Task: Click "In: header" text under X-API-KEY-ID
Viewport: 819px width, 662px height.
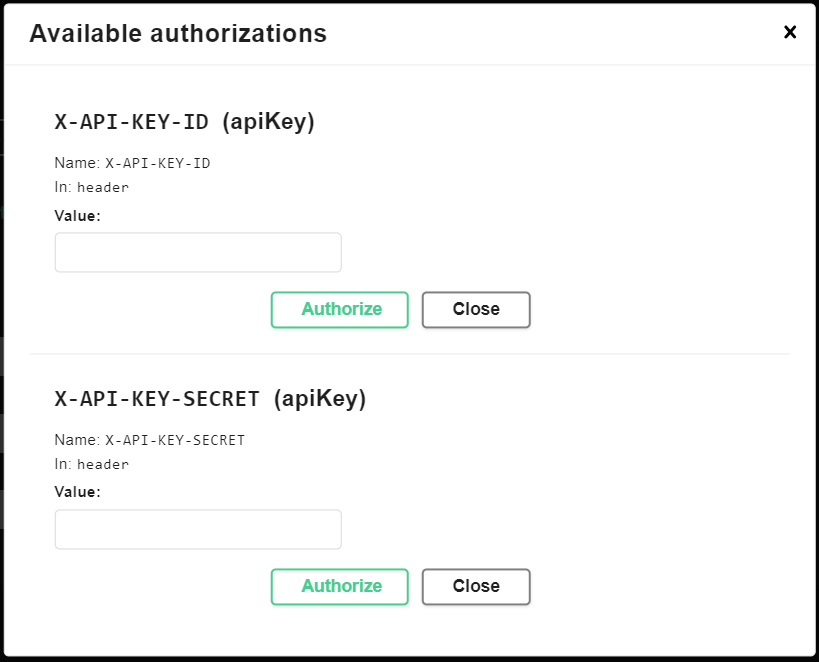Action: (x=91, y=187)
